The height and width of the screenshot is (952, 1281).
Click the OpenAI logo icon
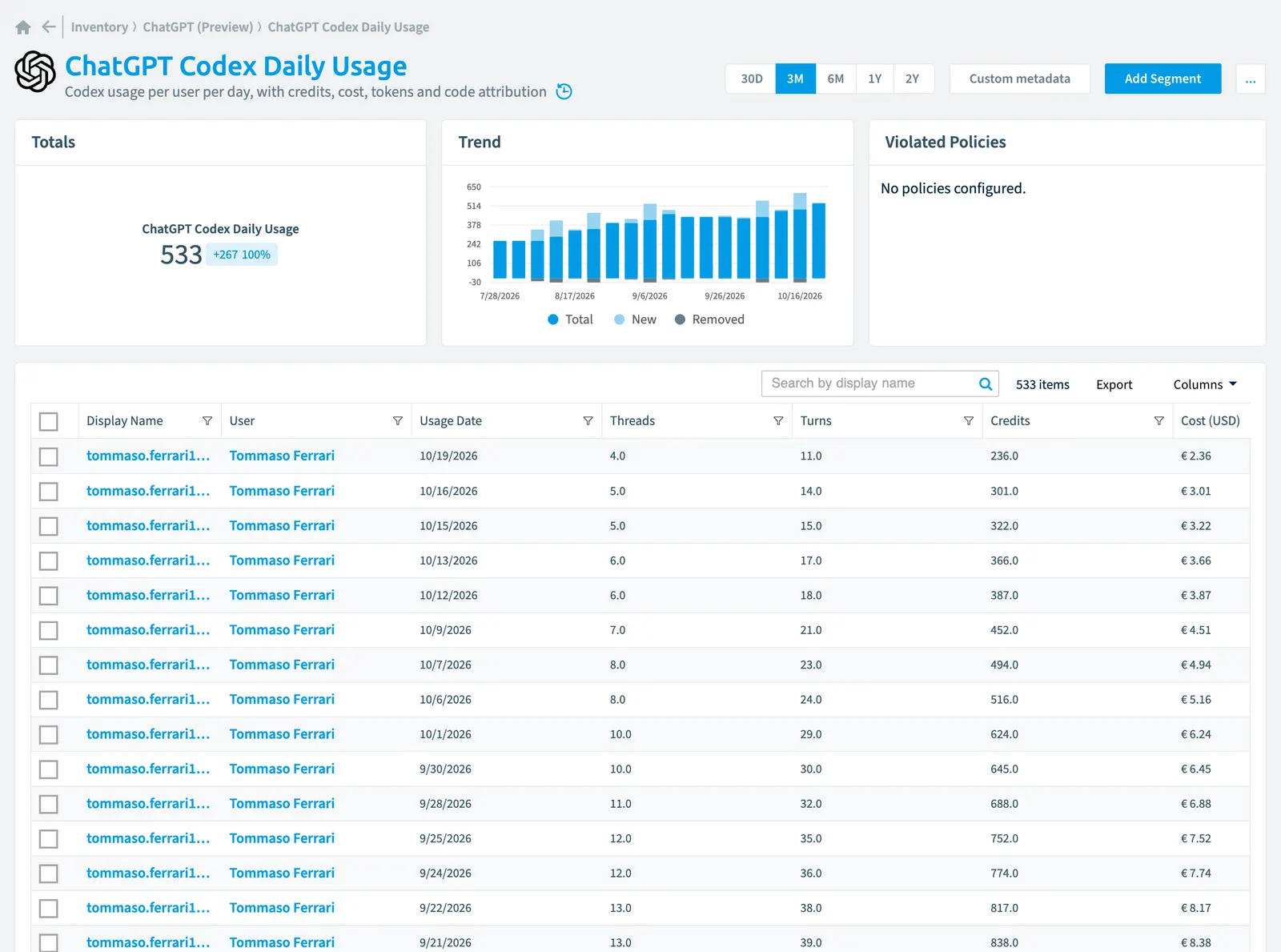click(35, 71)
